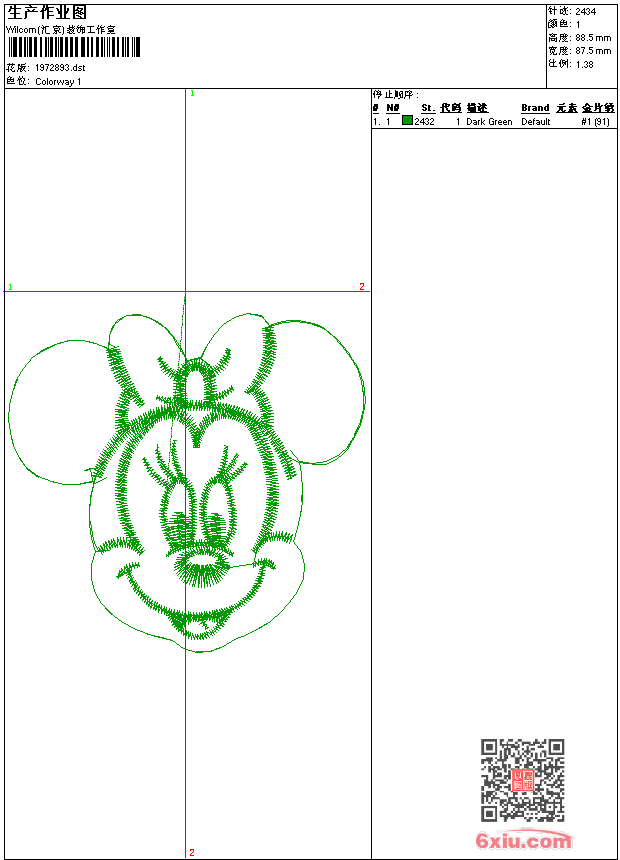Screen dimensions: 620x860
Task: Click the St. column header
Action: (x=427, y=108)
